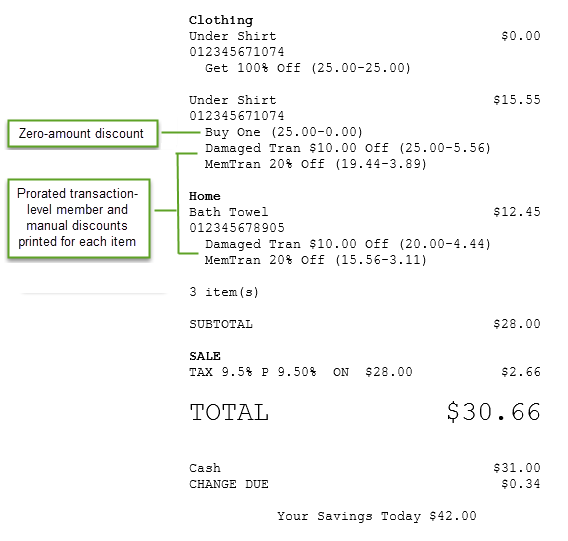Click the Zero-amount discount callout box
The image size is (568, 541).
pos(83,133)
